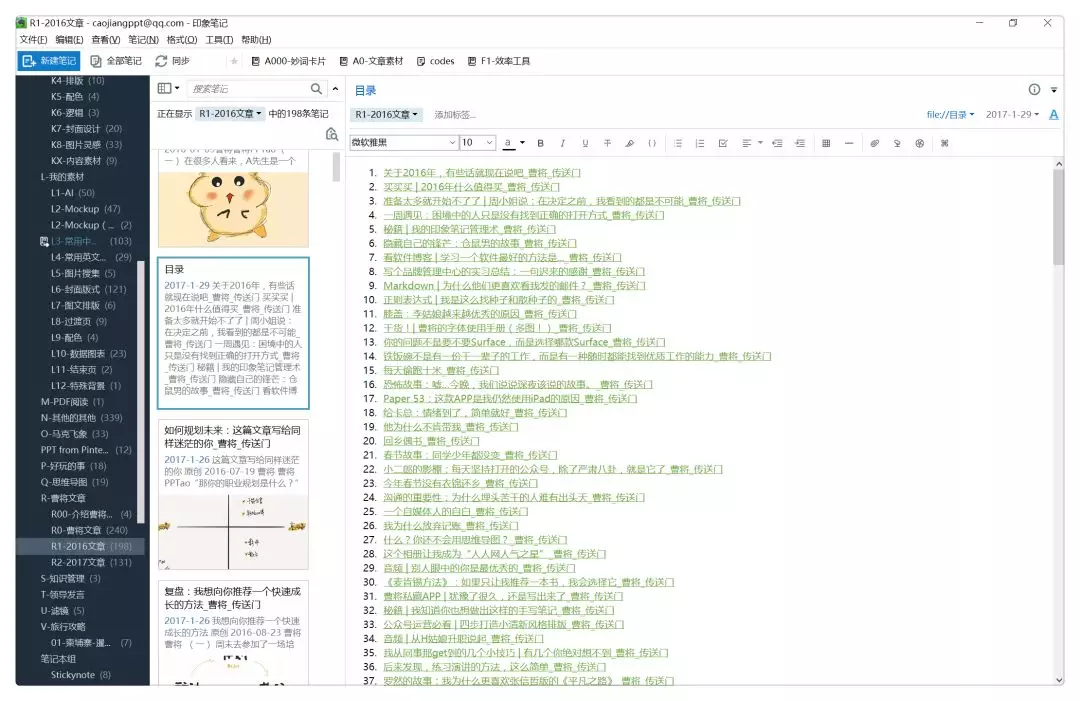
Task: Open the 文件(F) menu
Action: coord(33,39)
